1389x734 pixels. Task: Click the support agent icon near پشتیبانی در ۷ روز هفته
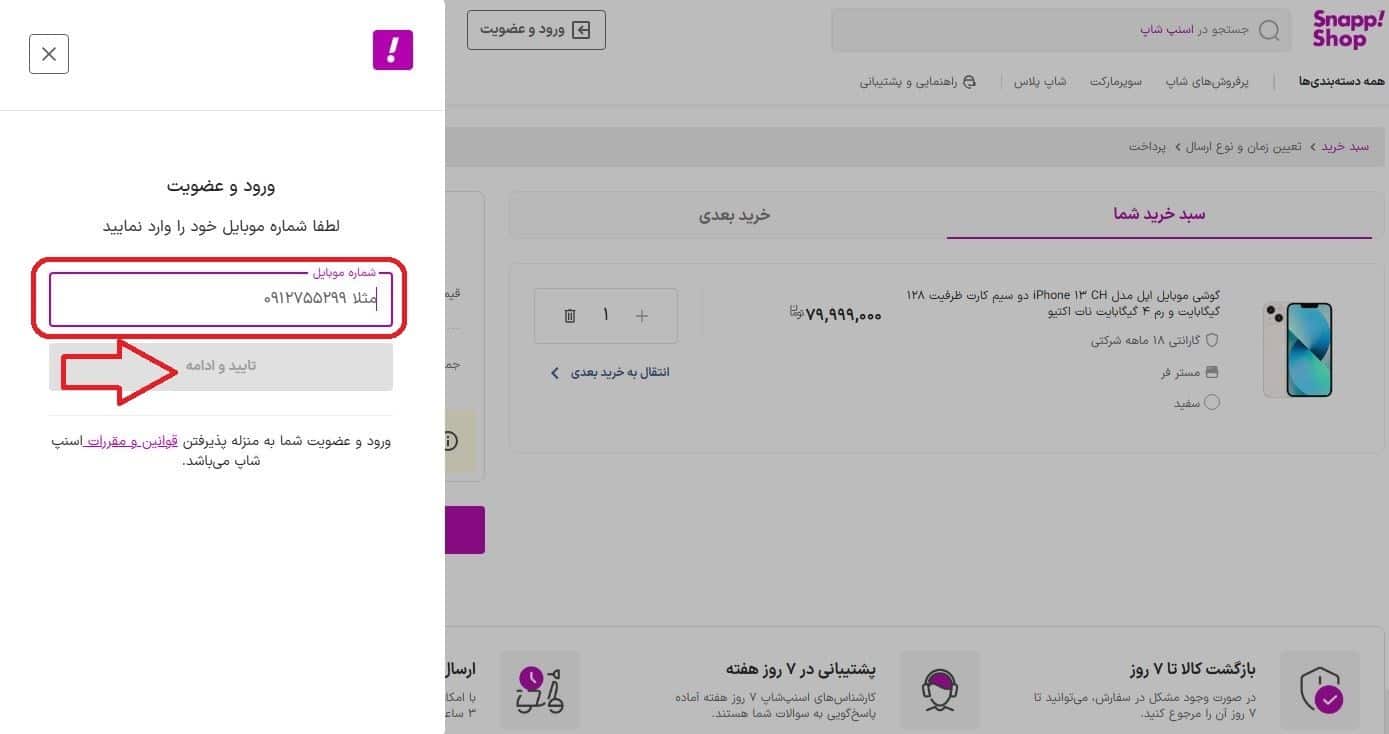[939, 689]
